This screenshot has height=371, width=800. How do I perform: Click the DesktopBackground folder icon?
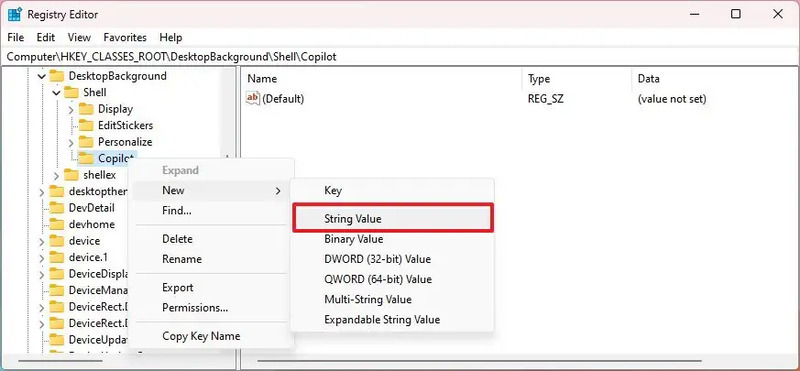click(x=57, y=76)
